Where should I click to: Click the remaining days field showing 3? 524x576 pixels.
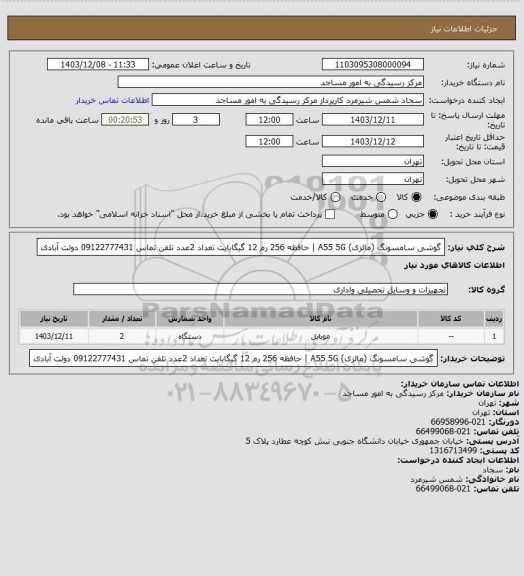(196, 120)
